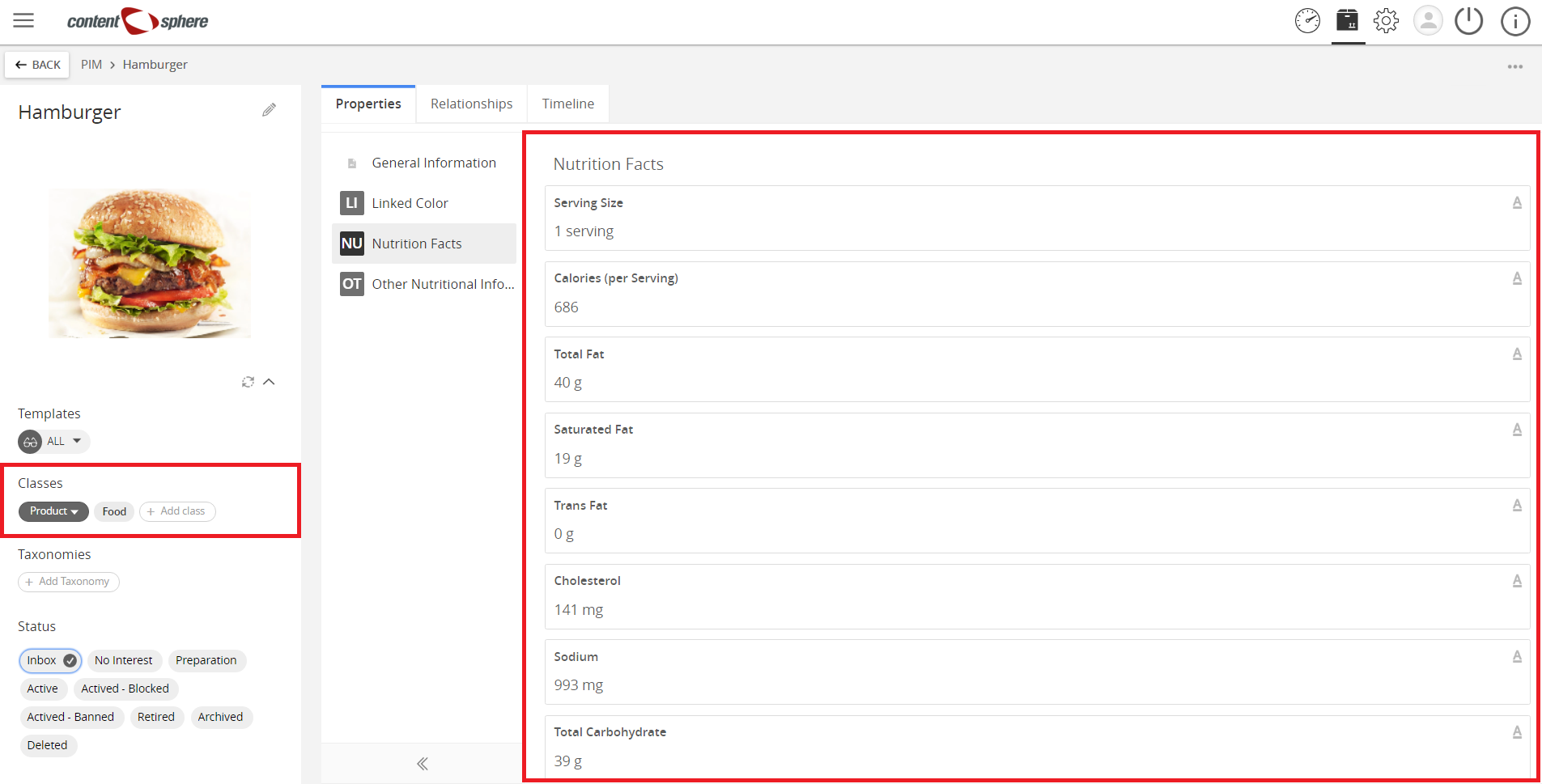This screenshot has height=784, width=1542.
Task: Collapse the section sidebar double-chevron
Action: [422, 764]
